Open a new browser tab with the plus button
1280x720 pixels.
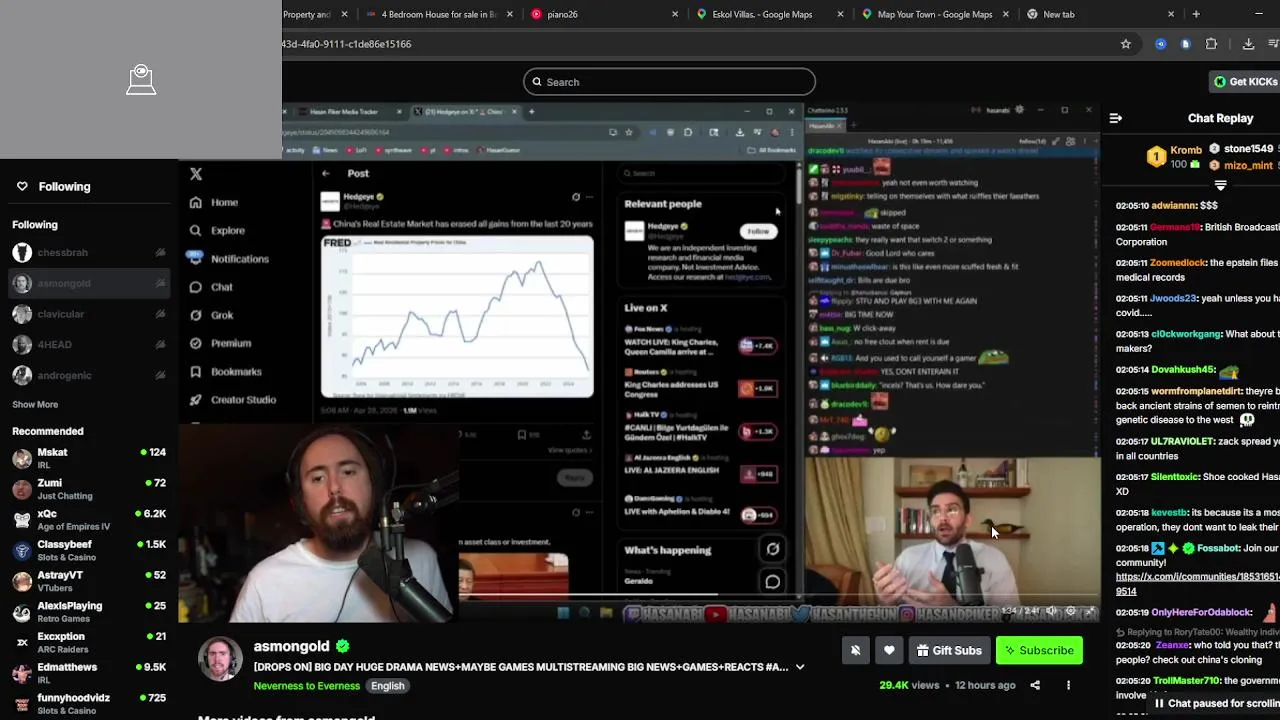[1196, 14]
